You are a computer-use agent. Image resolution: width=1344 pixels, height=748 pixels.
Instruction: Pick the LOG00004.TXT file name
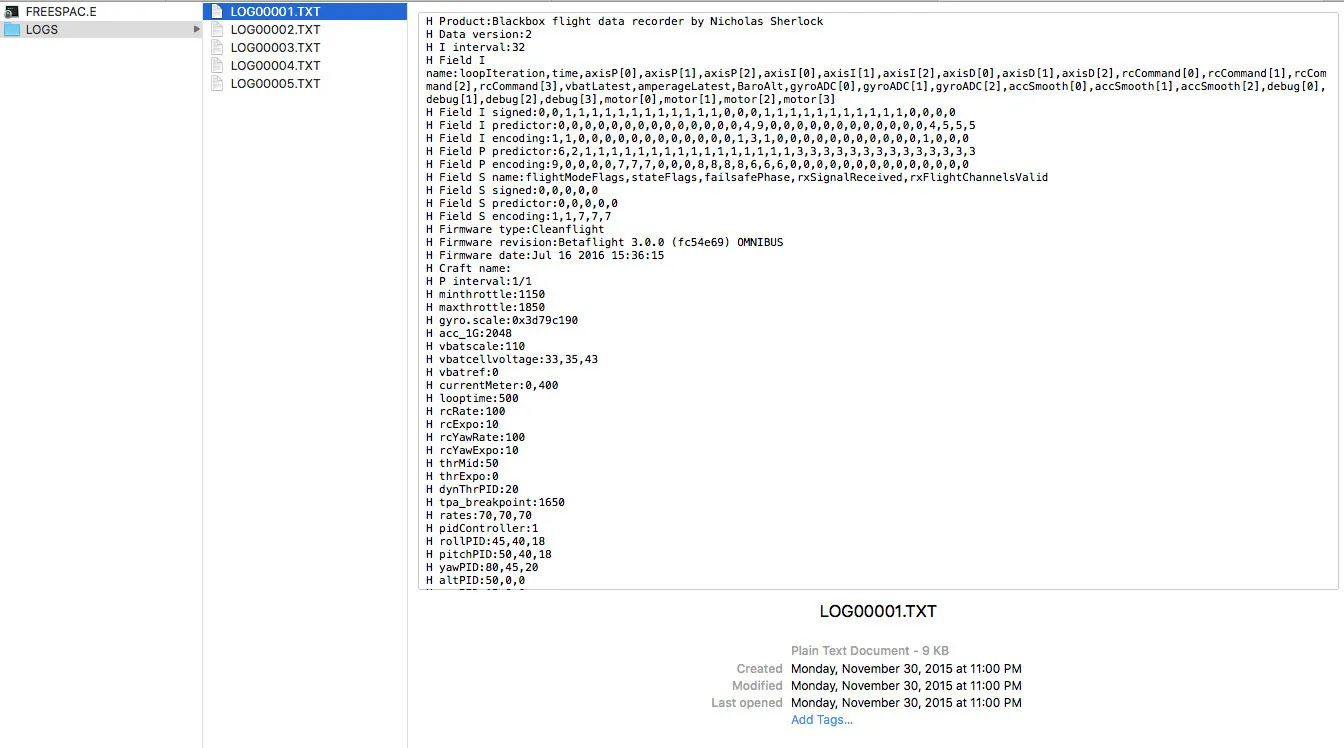tap(275, 66)
